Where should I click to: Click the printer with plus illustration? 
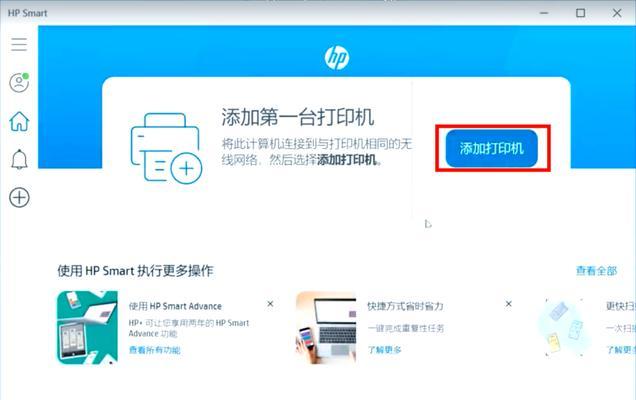tap(166, 148)
